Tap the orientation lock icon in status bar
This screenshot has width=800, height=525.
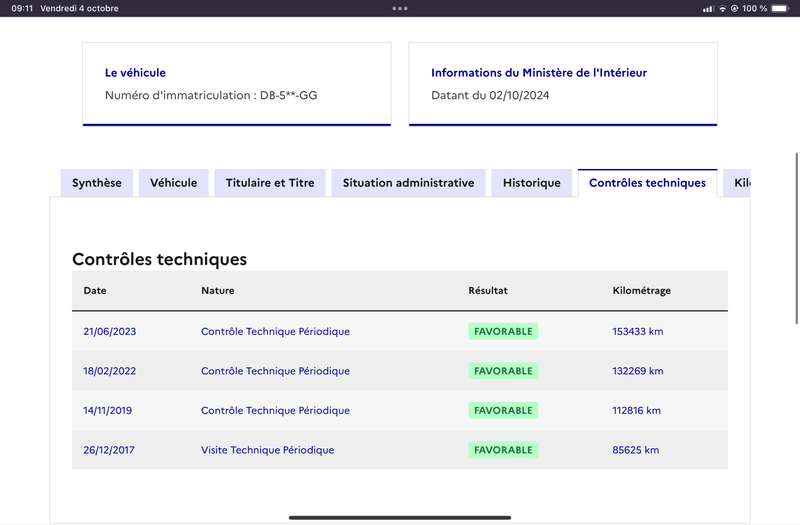coord(735,9)
